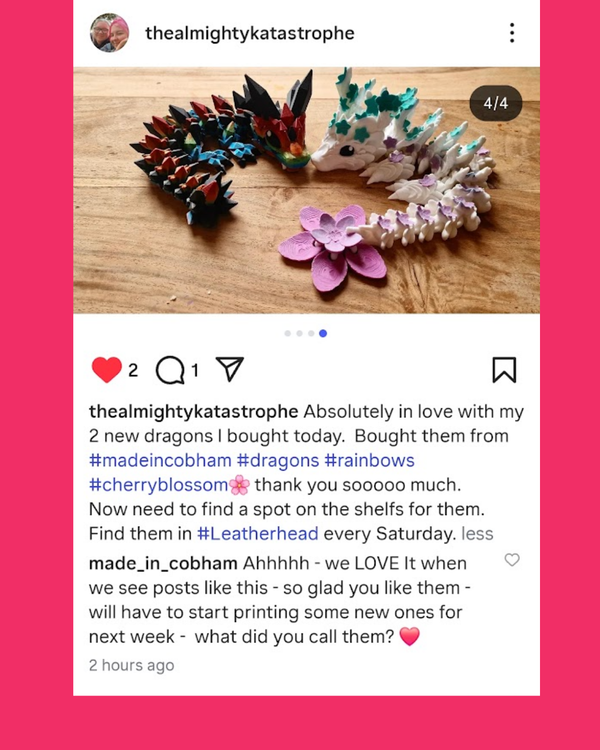
Task: Open caption author name thealmightykatastrophe
Action: pos(194,412)
